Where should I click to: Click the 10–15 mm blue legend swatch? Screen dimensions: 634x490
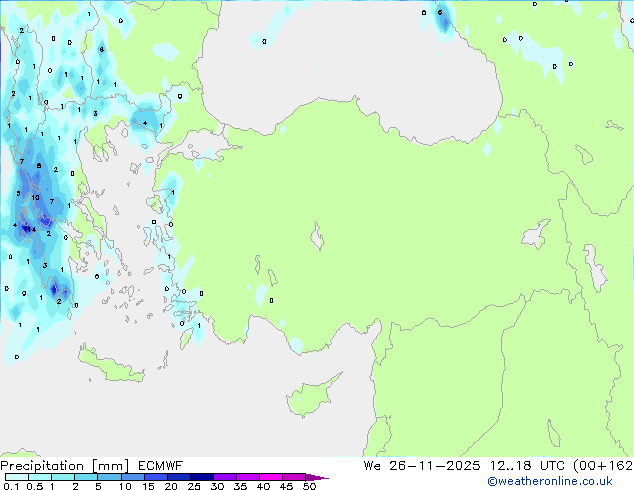tap(132, 477)
